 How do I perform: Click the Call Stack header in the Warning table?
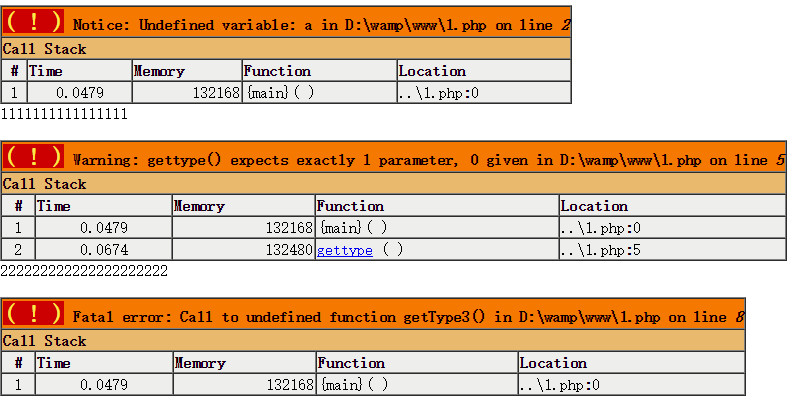pos(44,184)
